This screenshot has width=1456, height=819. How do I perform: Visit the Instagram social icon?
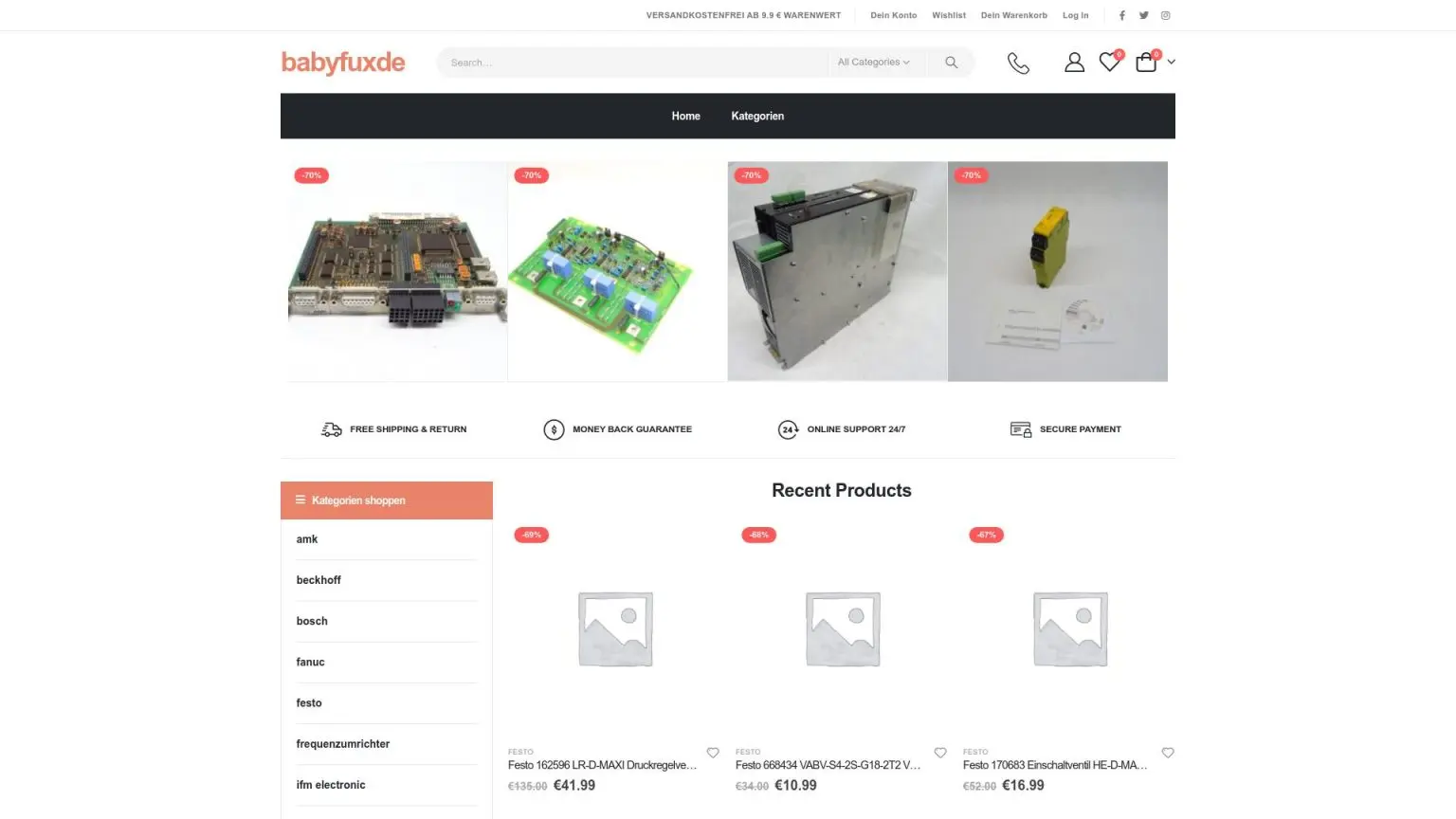[1166, 15]
